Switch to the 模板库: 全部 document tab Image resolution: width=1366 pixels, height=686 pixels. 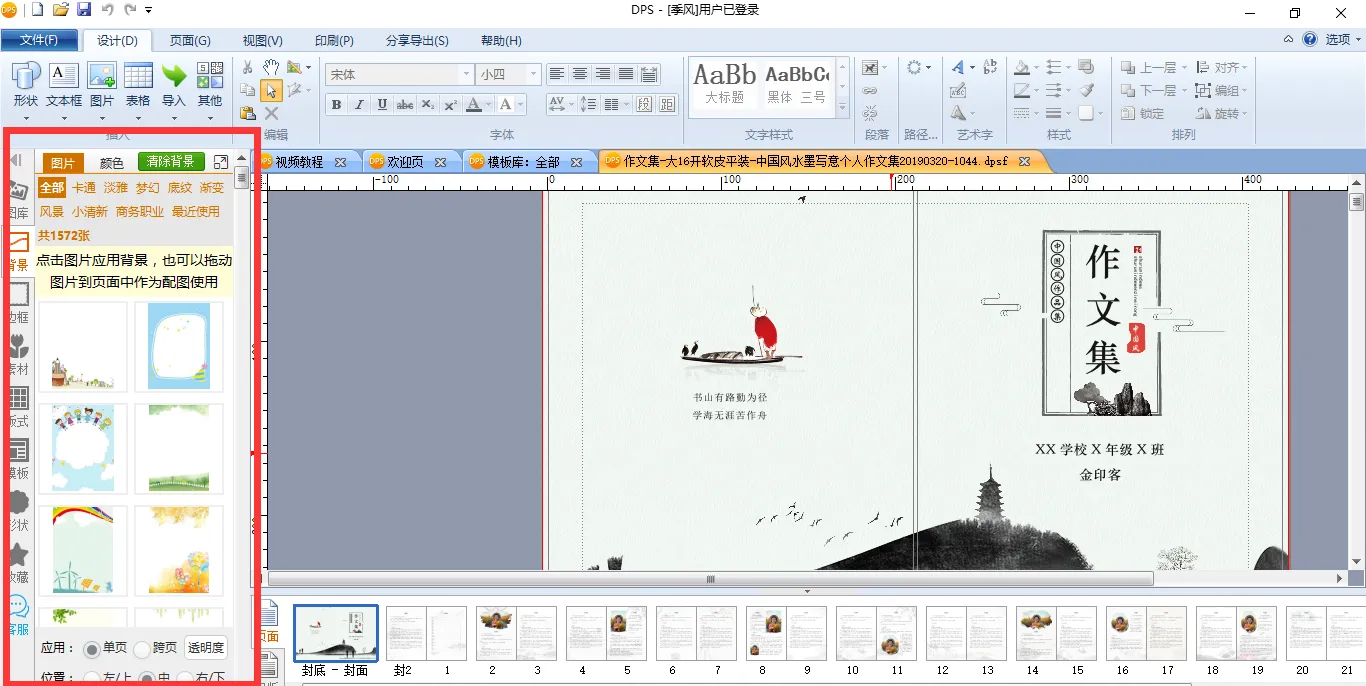coord(523,162)
